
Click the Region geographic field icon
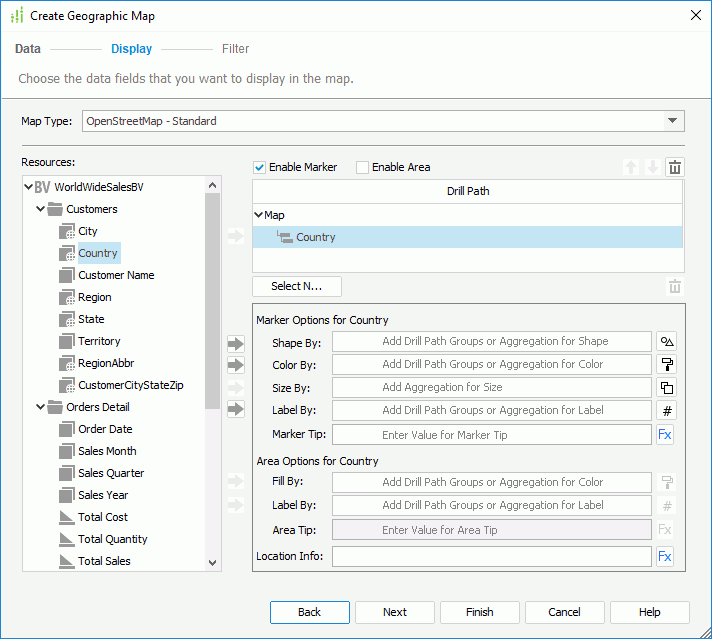[x=67, y=297]
